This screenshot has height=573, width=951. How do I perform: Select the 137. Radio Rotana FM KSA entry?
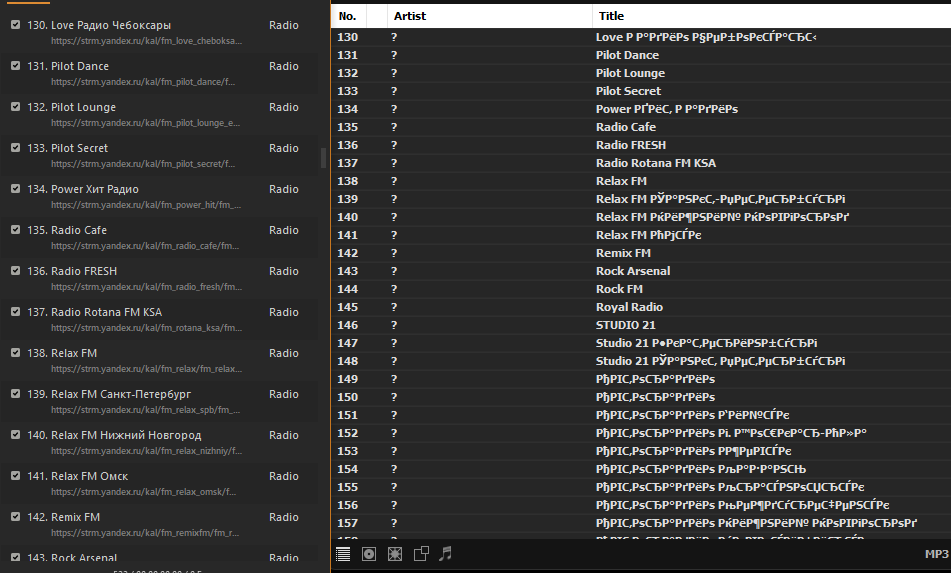159,320
